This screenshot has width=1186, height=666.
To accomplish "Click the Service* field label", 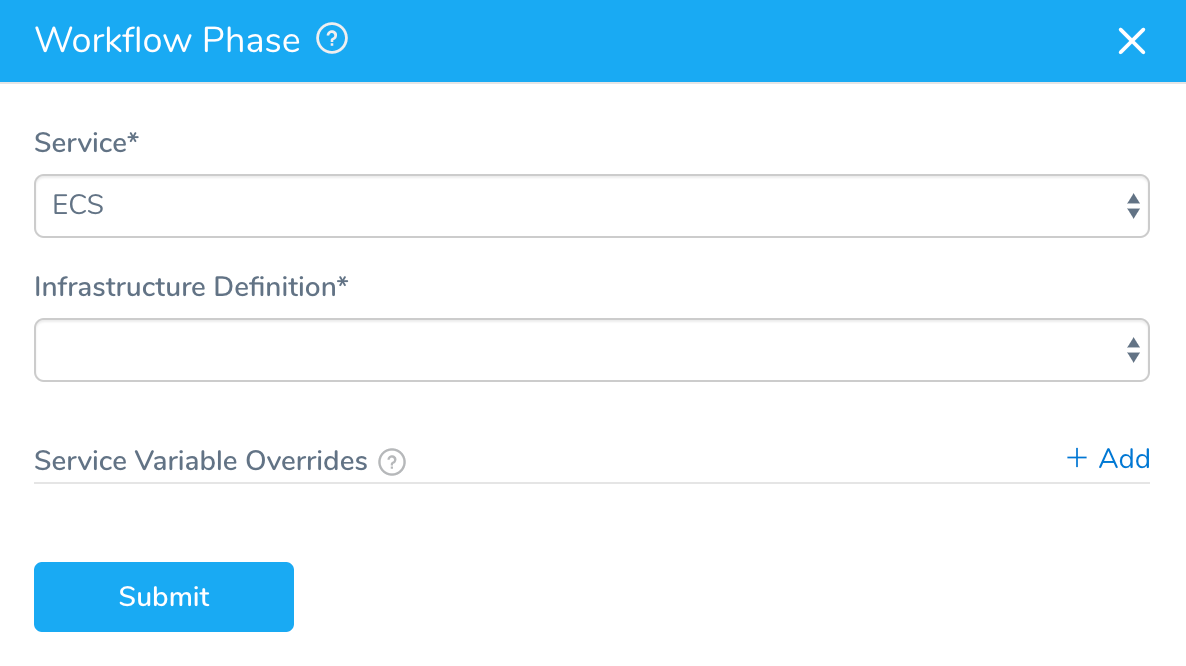I will pos(86,142).
